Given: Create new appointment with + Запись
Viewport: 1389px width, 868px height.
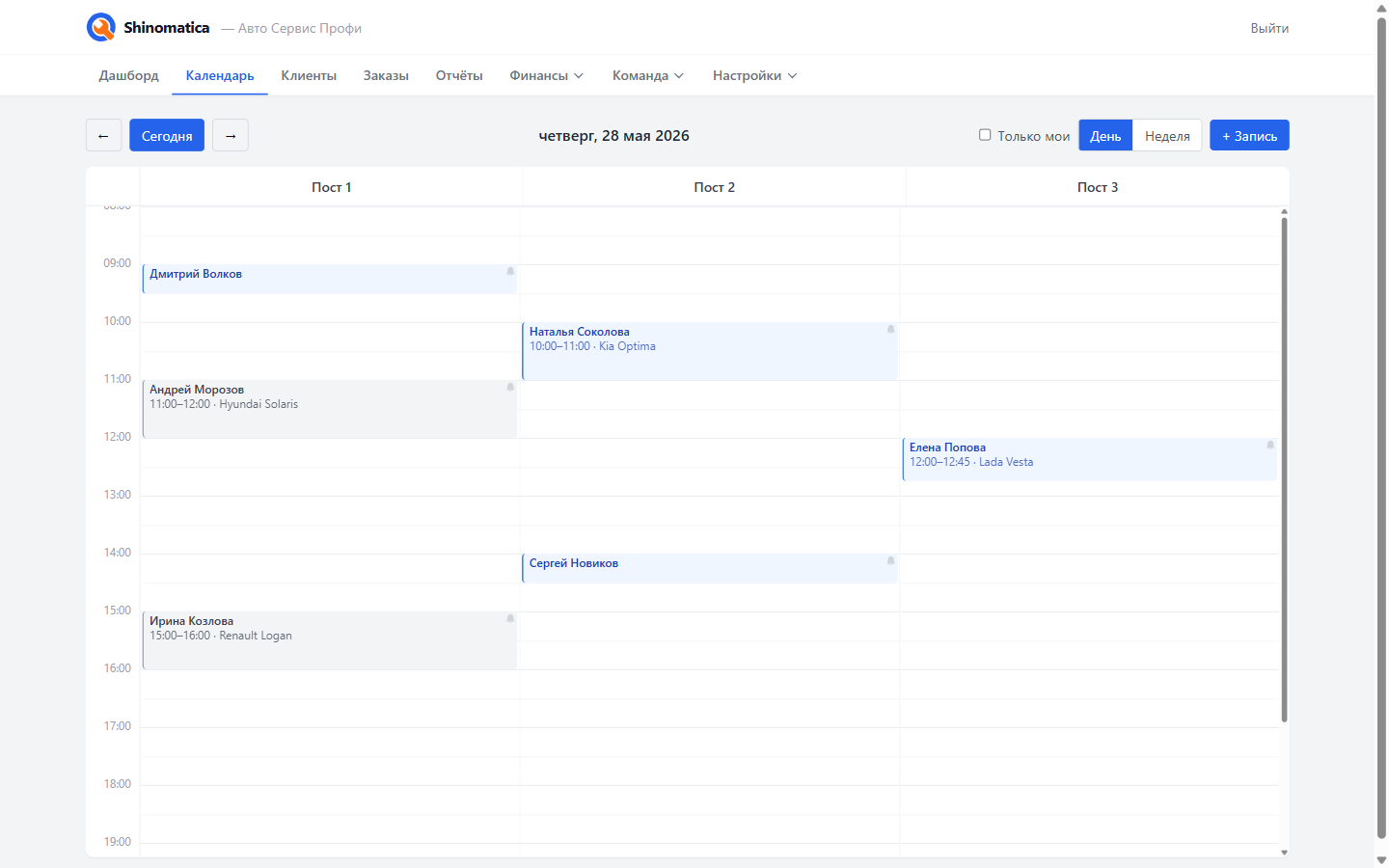Looking at the screenshot, I should point(1249,135).
